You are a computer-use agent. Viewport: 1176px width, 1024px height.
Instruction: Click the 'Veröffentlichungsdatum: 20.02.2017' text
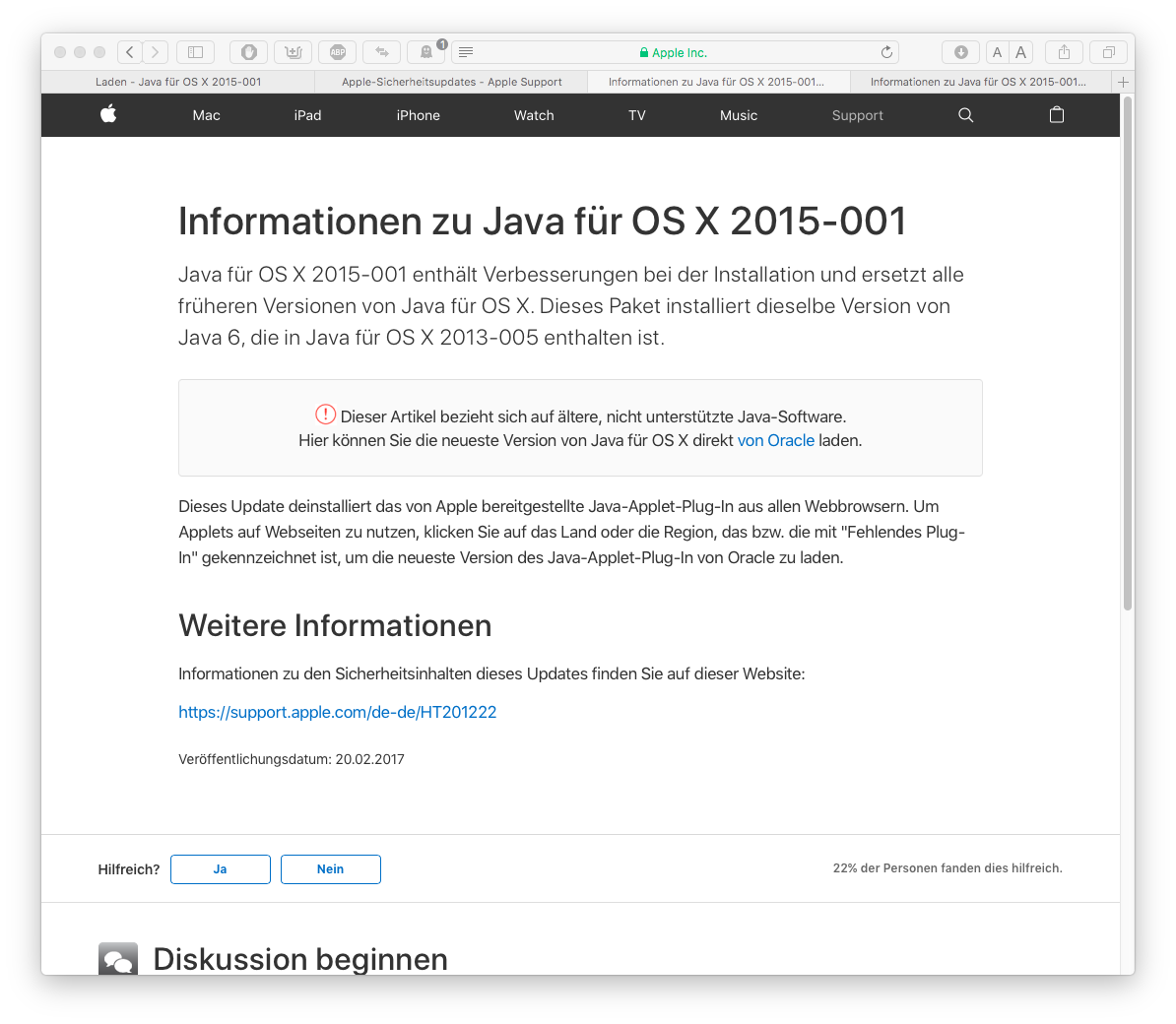click(291, 759)
